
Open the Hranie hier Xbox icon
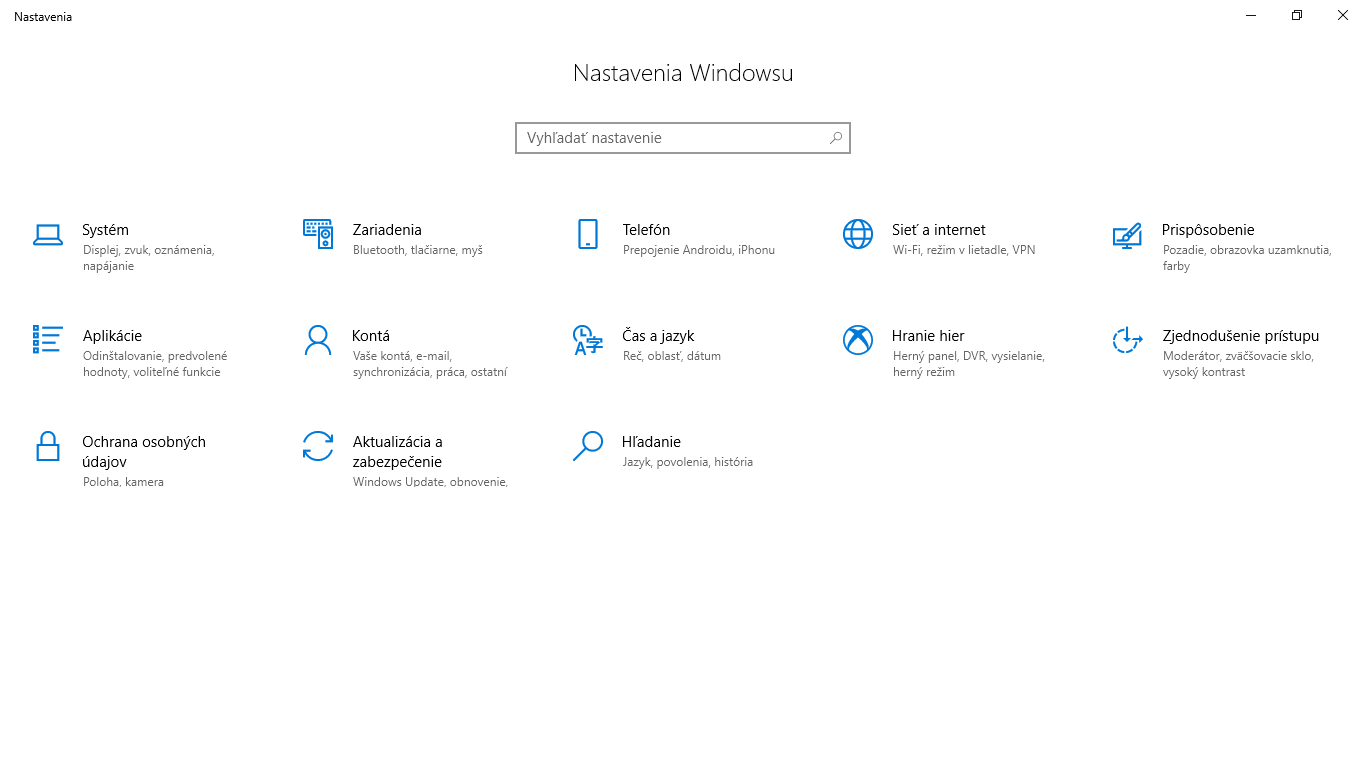pos(858,340)
